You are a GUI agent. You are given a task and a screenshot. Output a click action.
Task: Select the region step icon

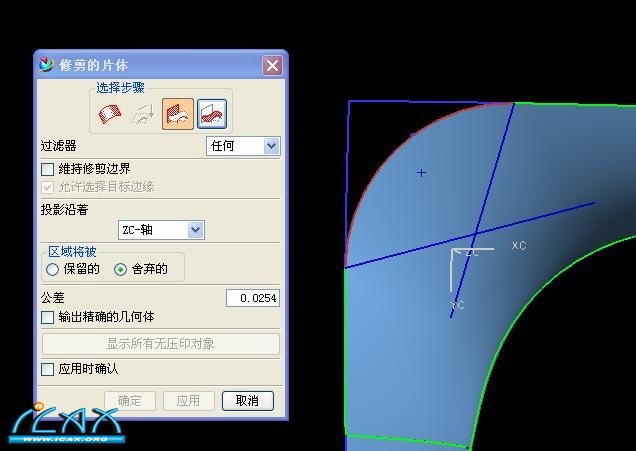212,114
